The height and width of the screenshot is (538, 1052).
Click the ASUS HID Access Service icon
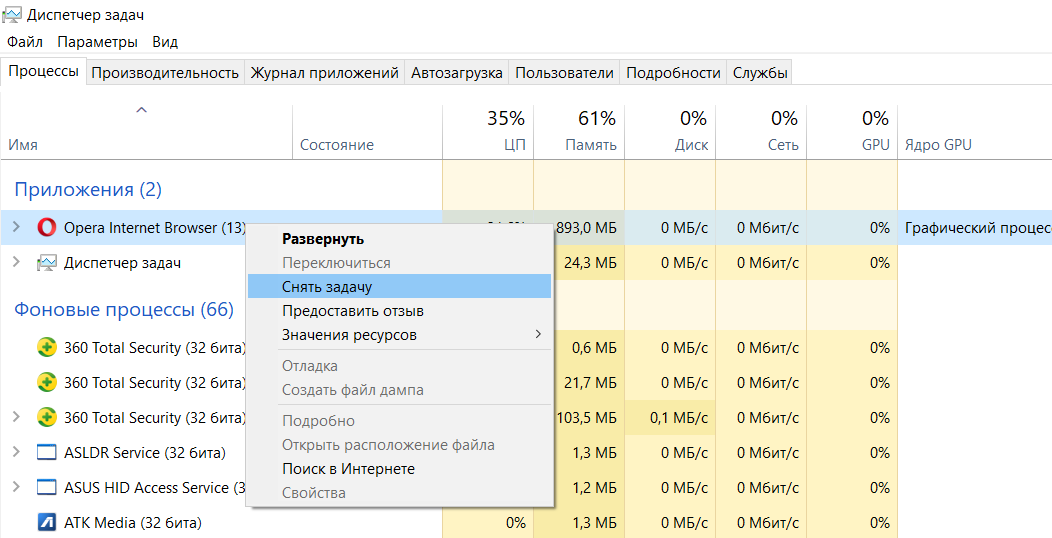tap(46, 488)
